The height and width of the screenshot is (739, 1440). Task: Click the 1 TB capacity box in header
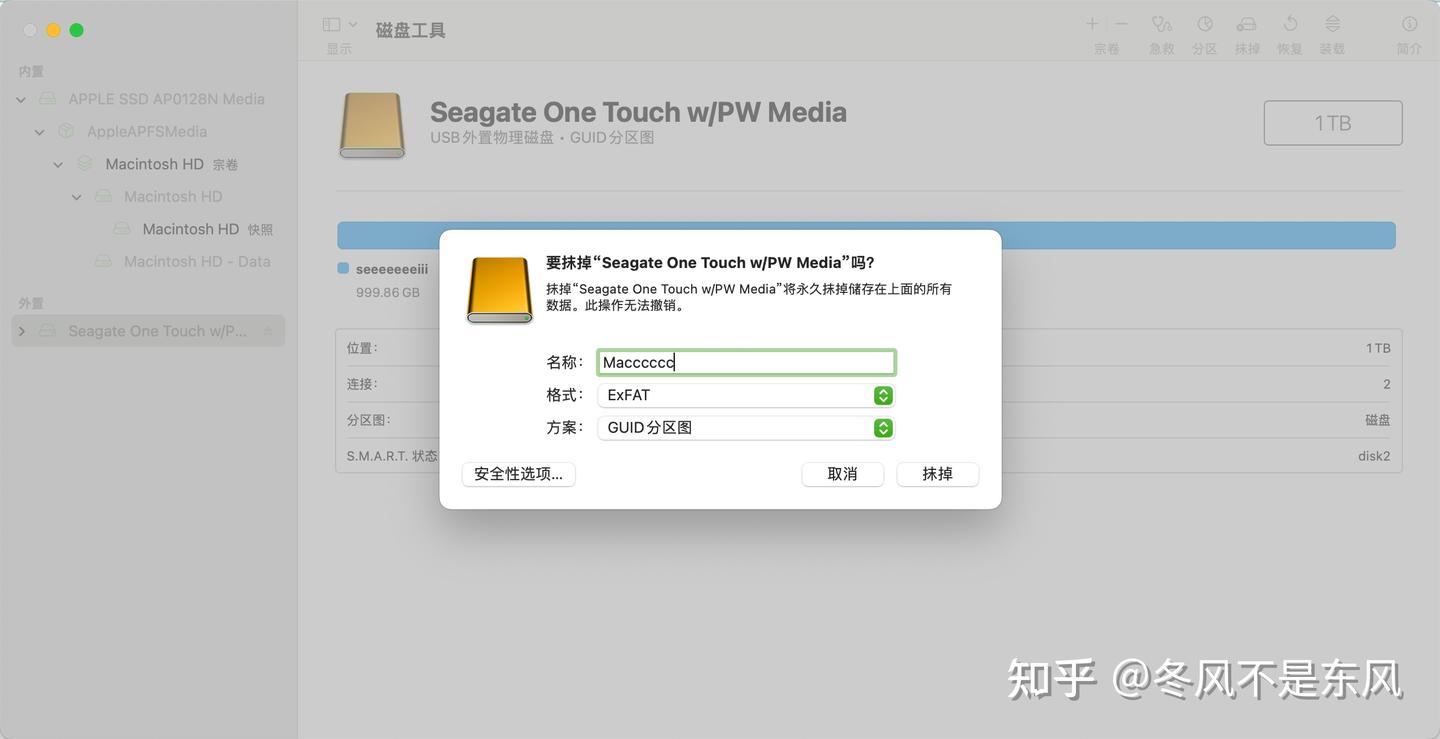[x=1333, y=123]
